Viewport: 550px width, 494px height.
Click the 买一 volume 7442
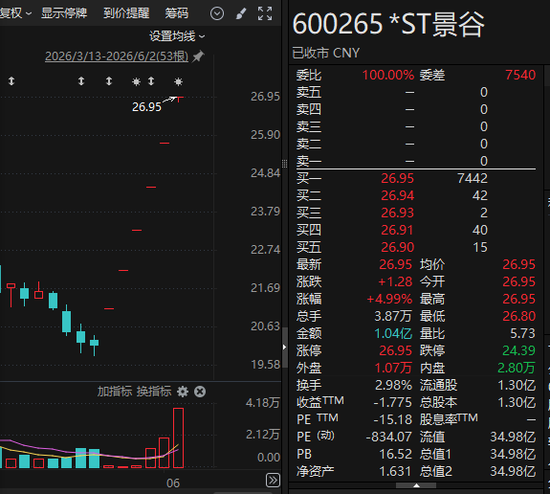point(472,178)
